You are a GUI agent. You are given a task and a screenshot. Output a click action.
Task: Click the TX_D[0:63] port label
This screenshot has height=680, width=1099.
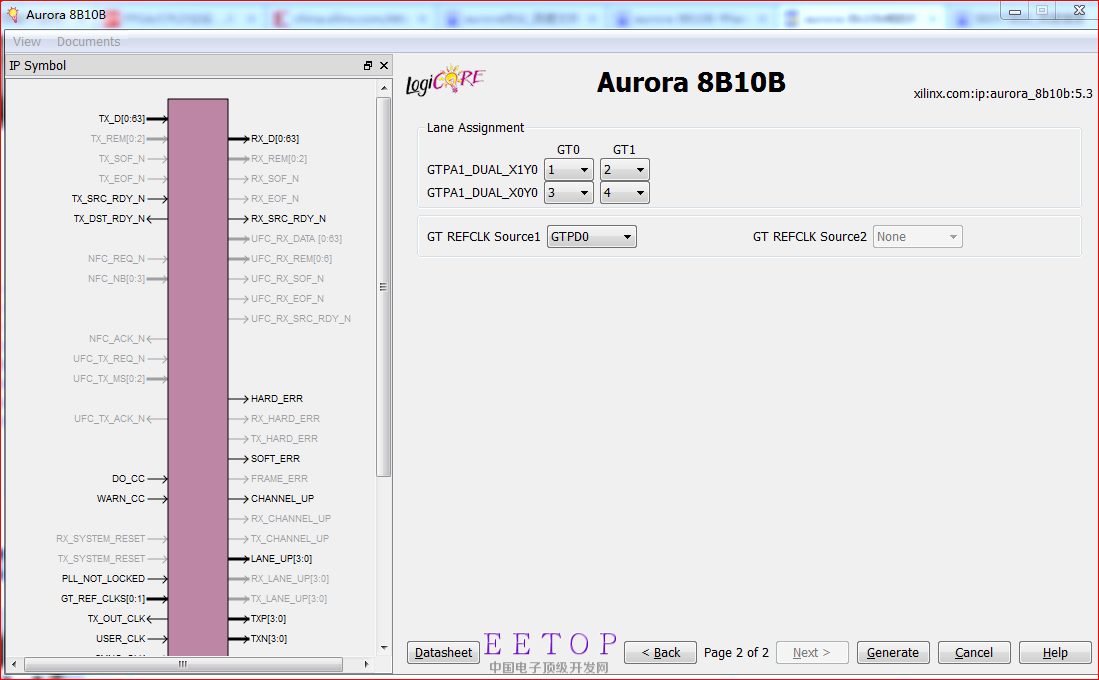pyautogui.click(x=121, y=119)
